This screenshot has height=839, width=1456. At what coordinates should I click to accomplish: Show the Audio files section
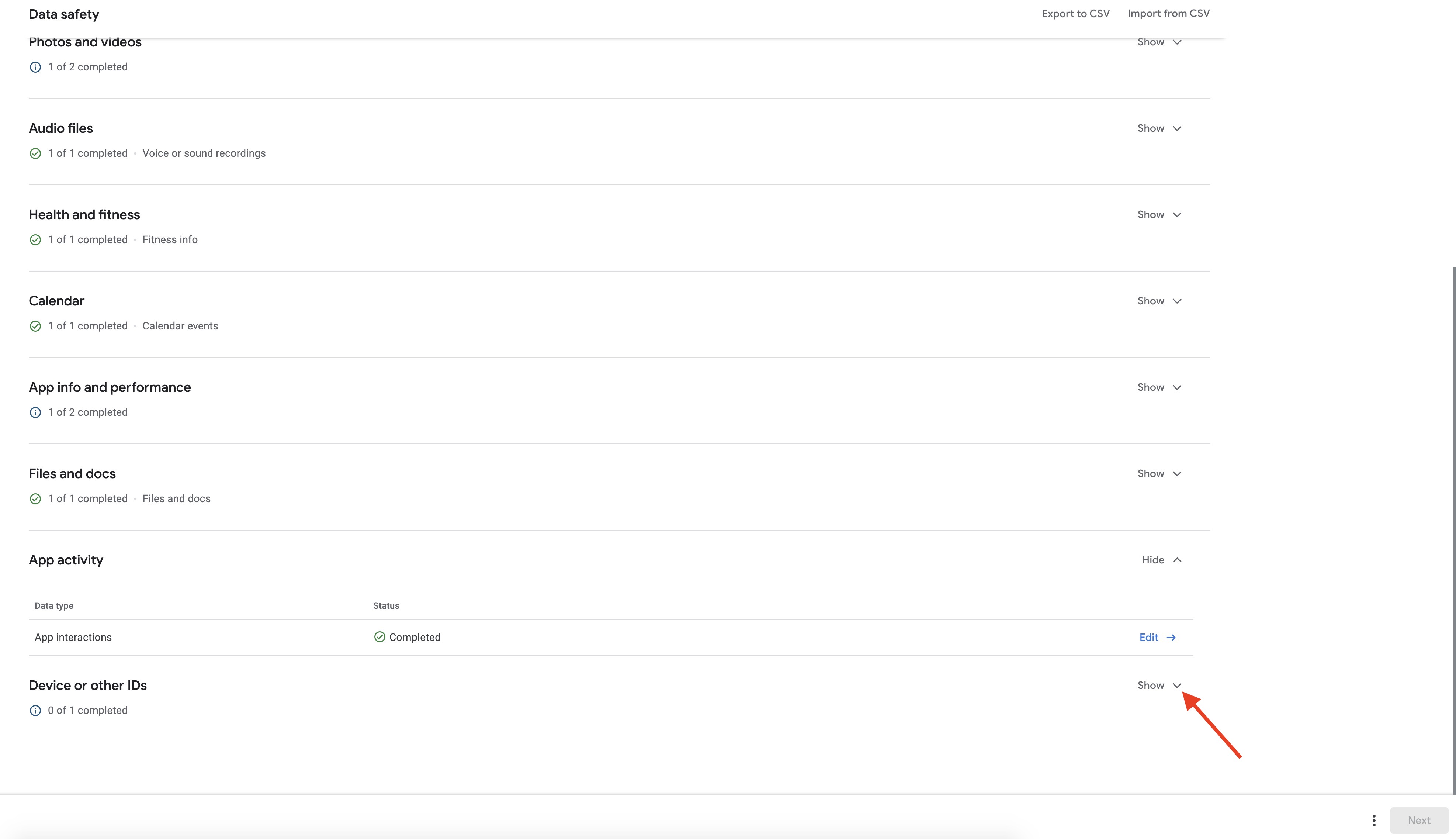(x=1159, y=128)
